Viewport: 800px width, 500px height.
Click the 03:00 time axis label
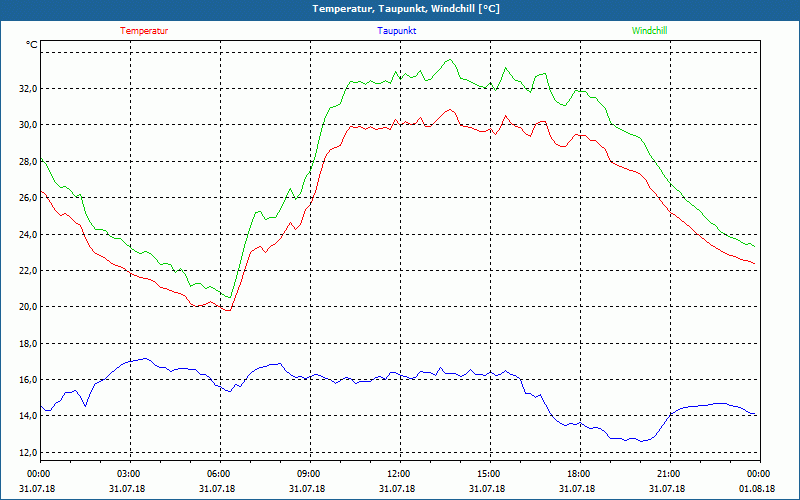(131, 474)
